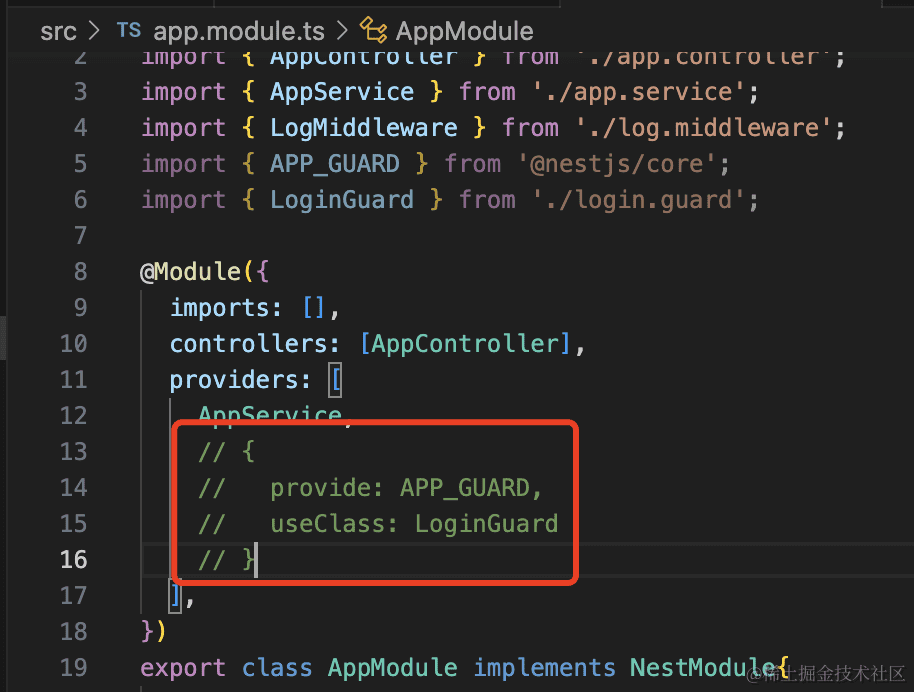Click the TS file icon in breadcrumb
The height and width of the screenshot is (692, 914).
129,30
